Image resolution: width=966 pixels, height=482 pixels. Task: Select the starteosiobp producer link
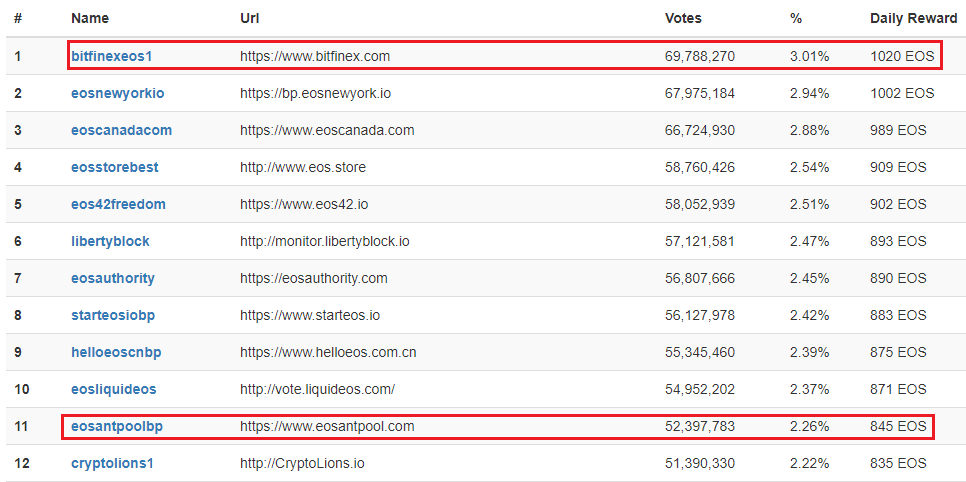[x=113, y=315]
